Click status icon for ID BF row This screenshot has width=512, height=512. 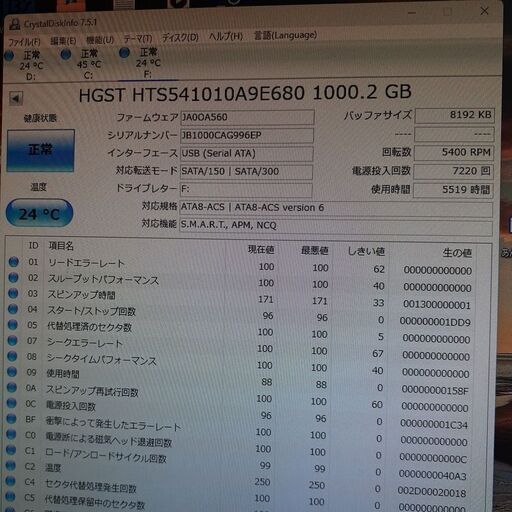point(11,419)
